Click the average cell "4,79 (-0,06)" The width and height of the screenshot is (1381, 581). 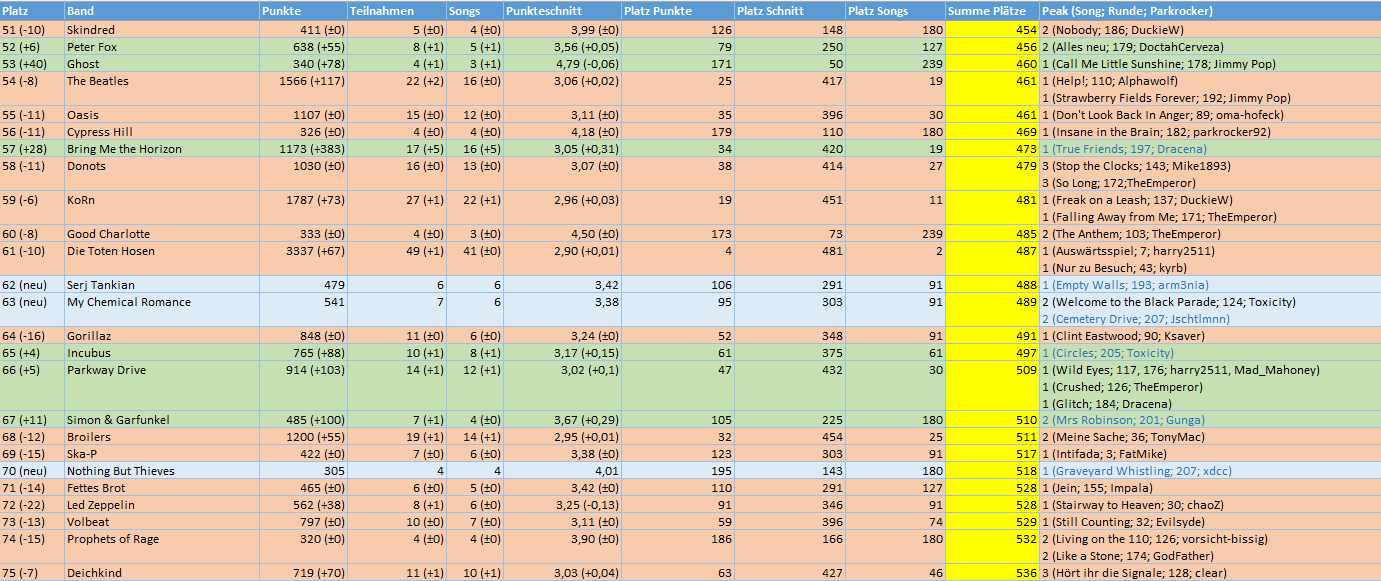click(561, 64)
